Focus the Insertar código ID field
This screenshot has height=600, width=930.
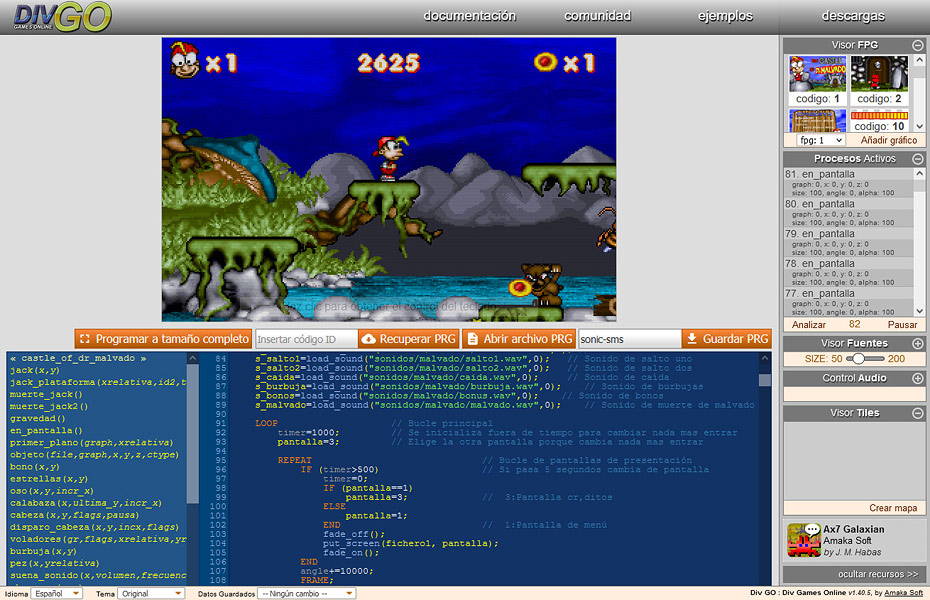coord(305,339)
